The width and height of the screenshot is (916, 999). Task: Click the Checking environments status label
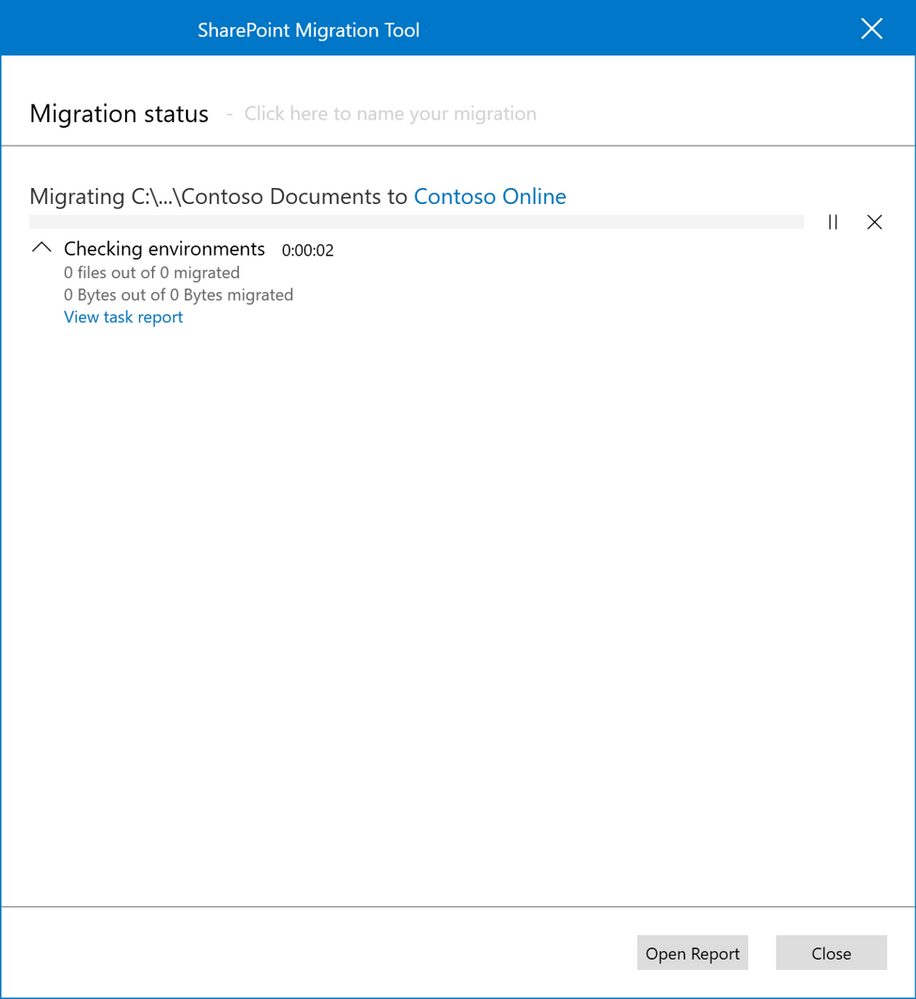pos(164,248)
